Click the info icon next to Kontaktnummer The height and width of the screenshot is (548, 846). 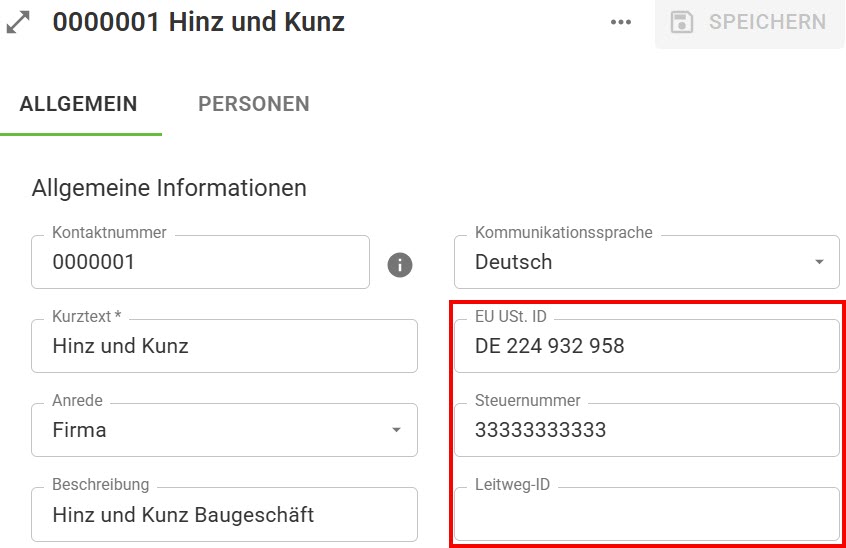pyautogui.click(x=400, y=265)
